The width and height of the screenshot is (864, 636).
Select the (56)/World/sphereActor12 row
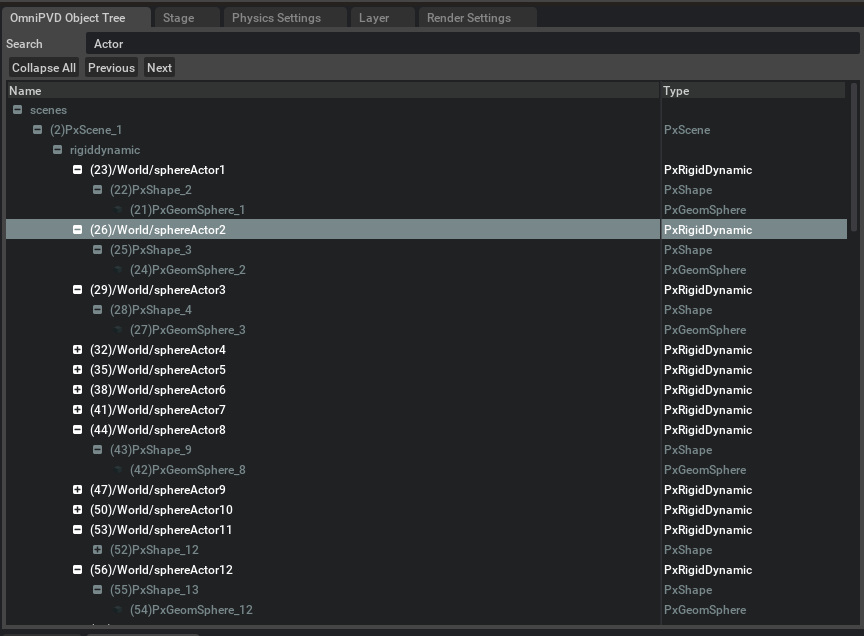(x=161, y=570)
